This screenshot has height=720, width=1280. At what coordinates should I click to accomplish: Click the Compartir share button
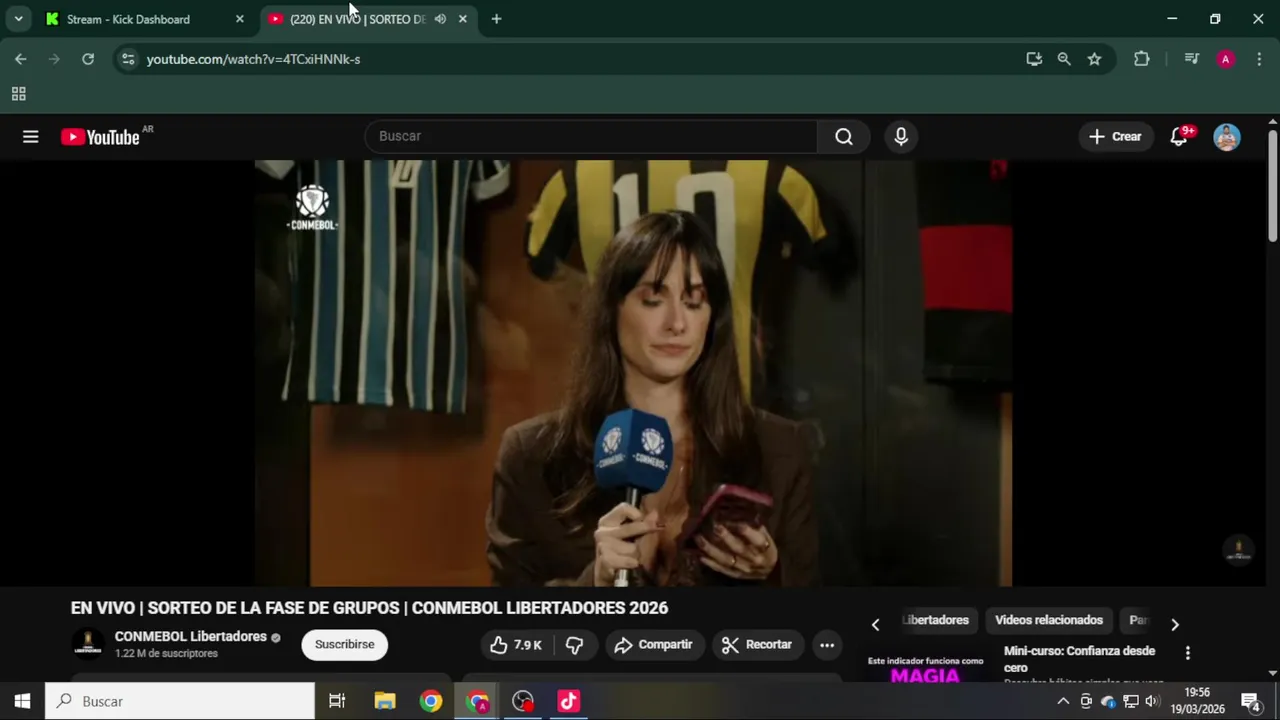[653, 645]
